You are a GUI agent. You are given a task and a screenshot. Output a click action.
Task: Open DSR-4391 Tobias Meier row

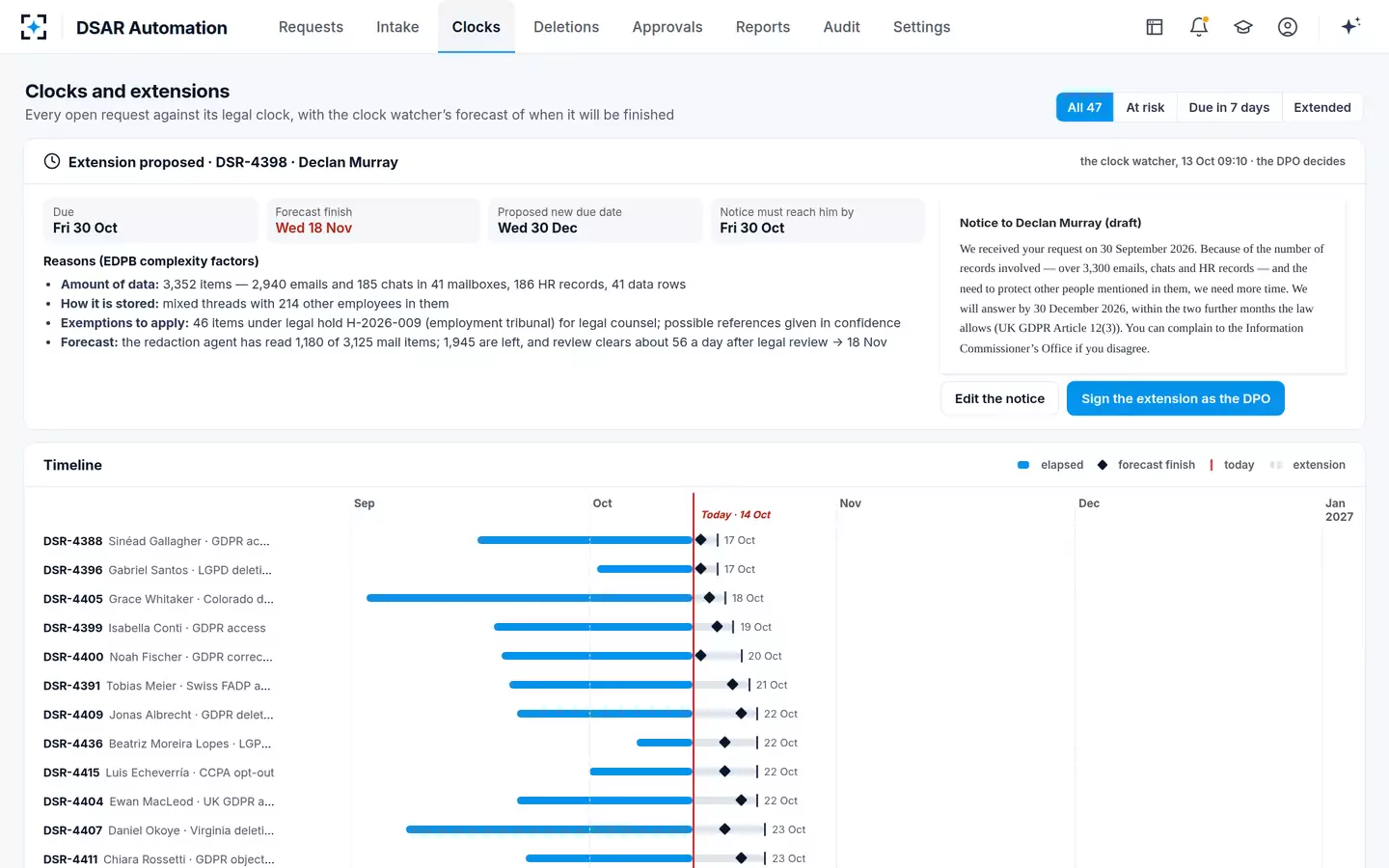click(157, 686)
